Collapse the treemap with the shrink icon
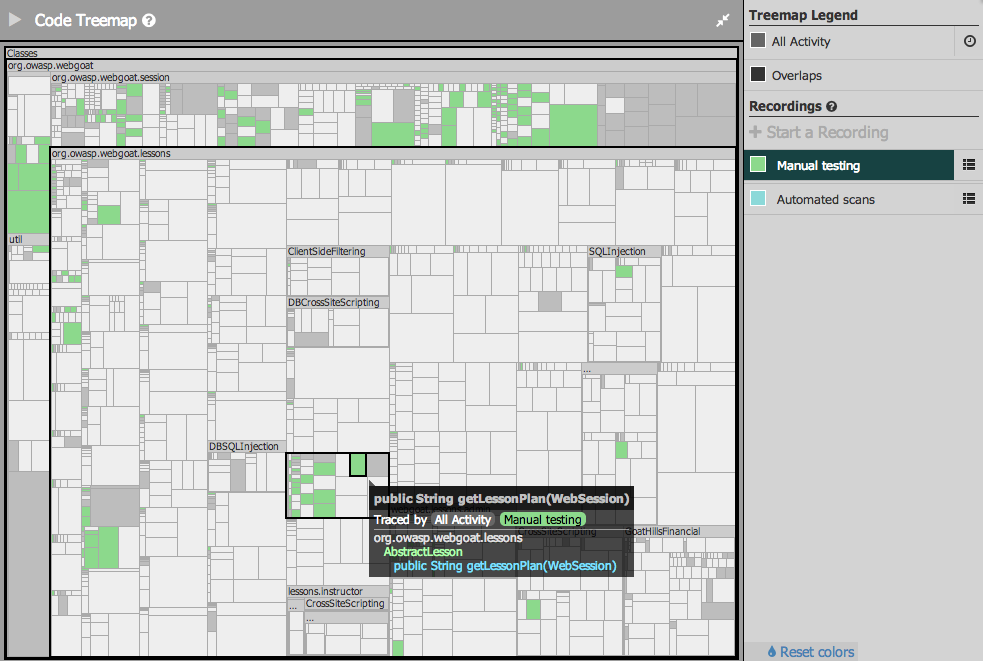 pyautogui.click(x=723, y=20)
